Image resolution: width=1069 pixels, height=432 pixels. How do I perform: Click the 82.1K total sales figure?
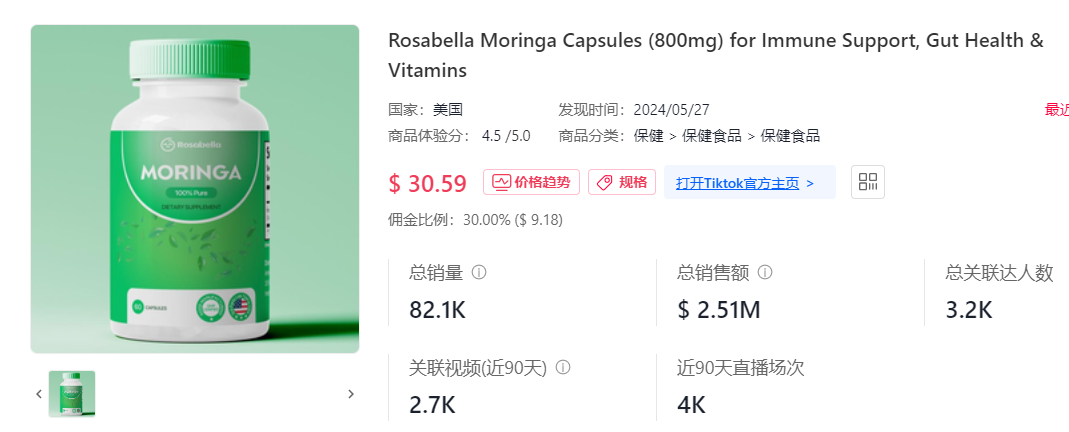click(x=438, y=310)
